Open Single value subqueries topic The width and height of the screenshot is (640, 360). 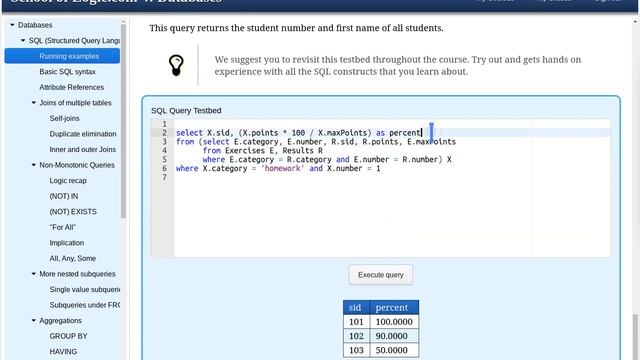tap(84, 289)
